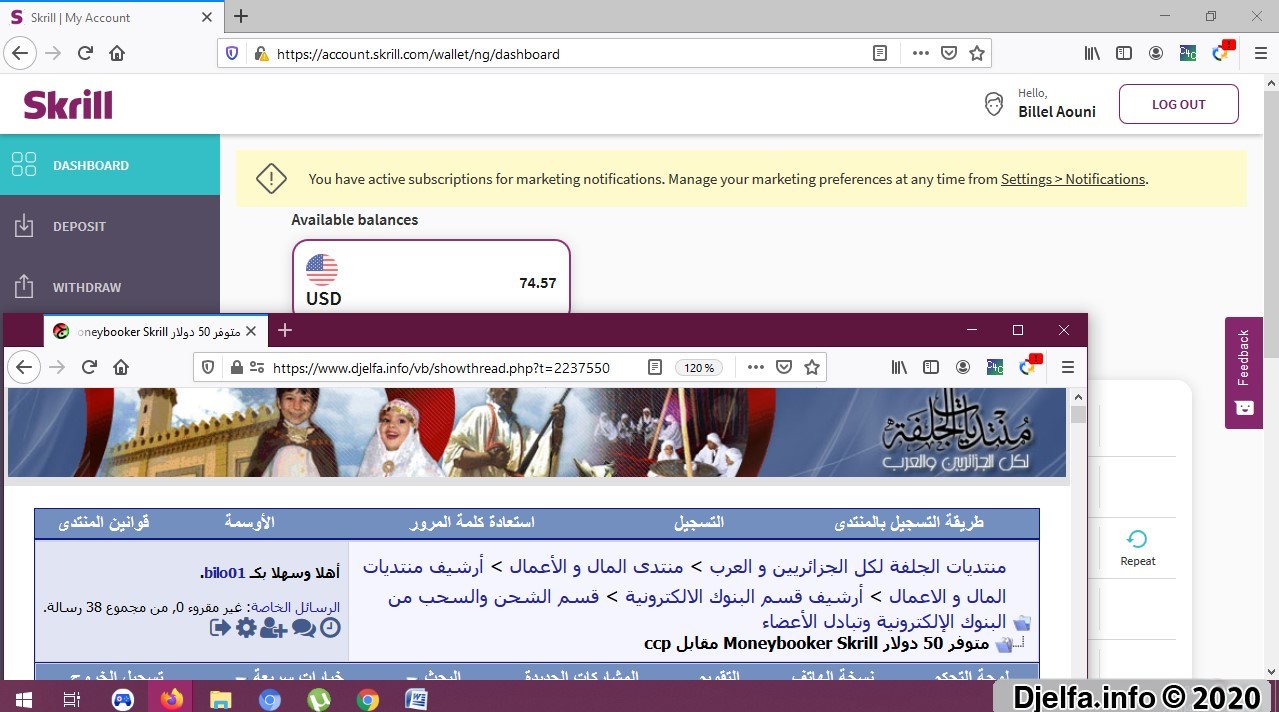
Task: Select the USD balance card
Action: 431,277
